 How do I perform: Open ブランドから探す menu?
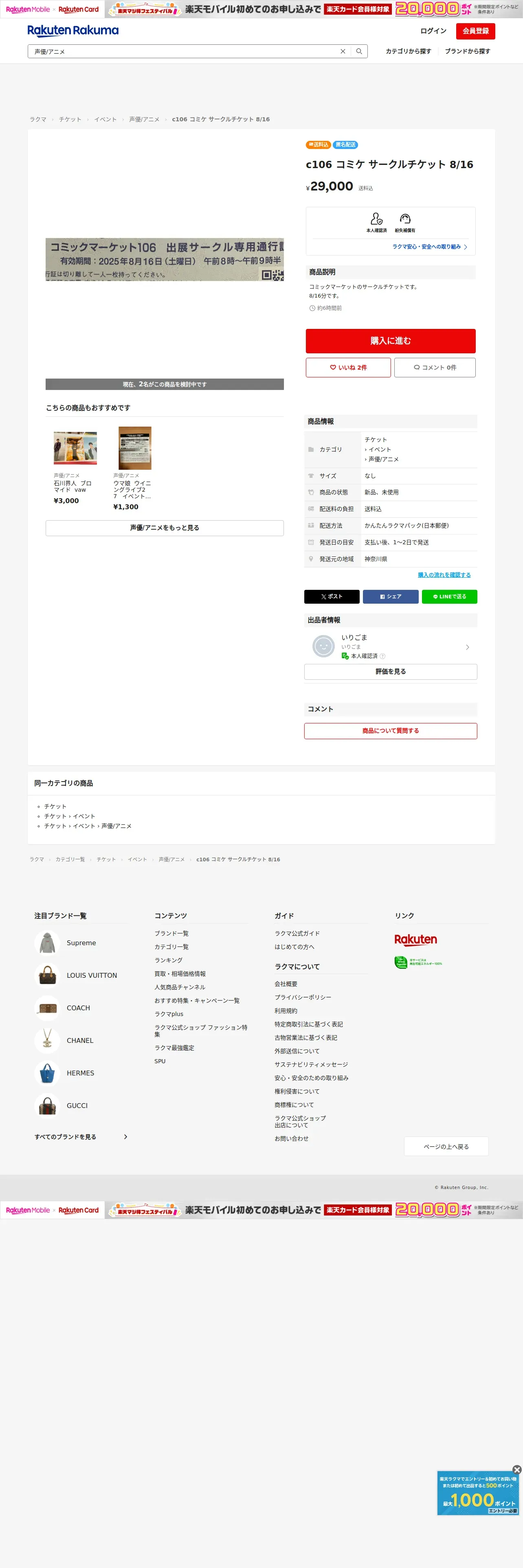pyautogui.click(x=468, y=52)
